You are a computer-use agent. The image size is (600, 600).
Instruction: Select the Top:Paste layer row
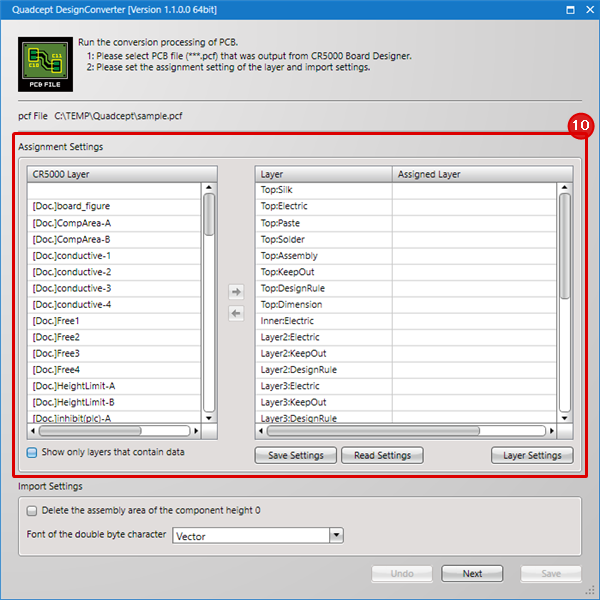point(406,223)
